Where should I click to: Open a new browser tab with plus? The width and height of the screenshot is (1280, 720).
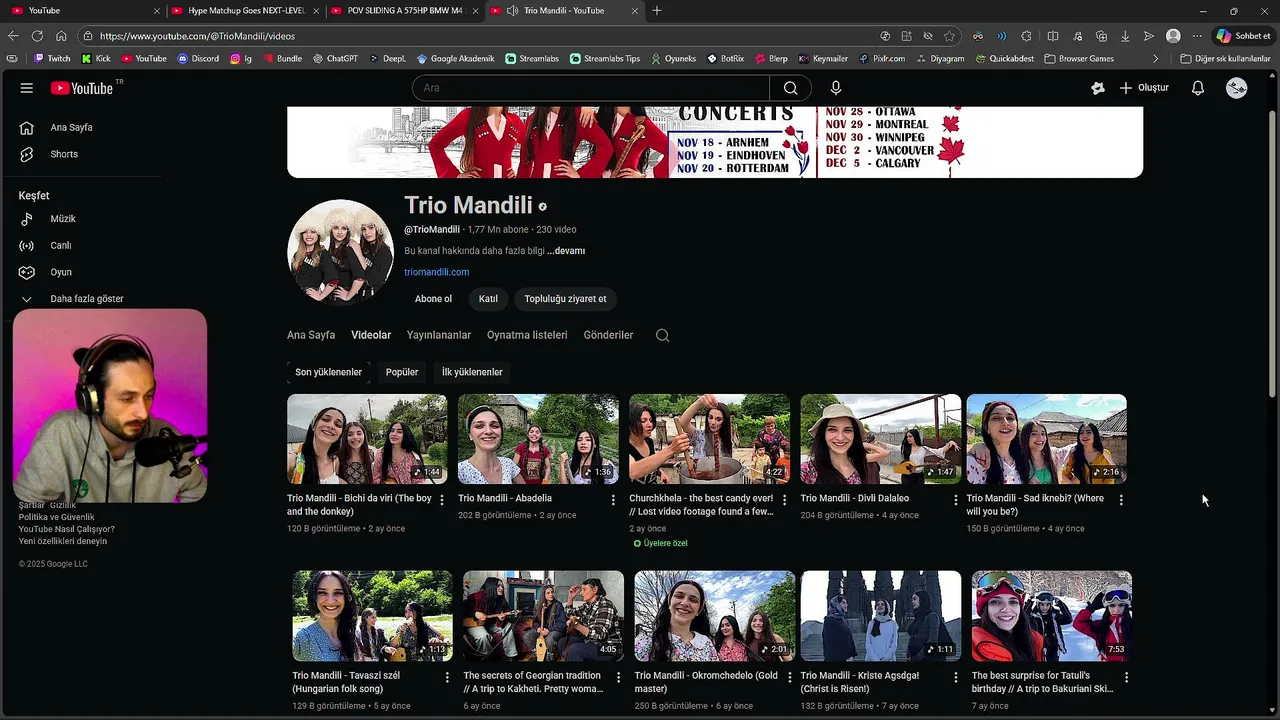[657, 11]
